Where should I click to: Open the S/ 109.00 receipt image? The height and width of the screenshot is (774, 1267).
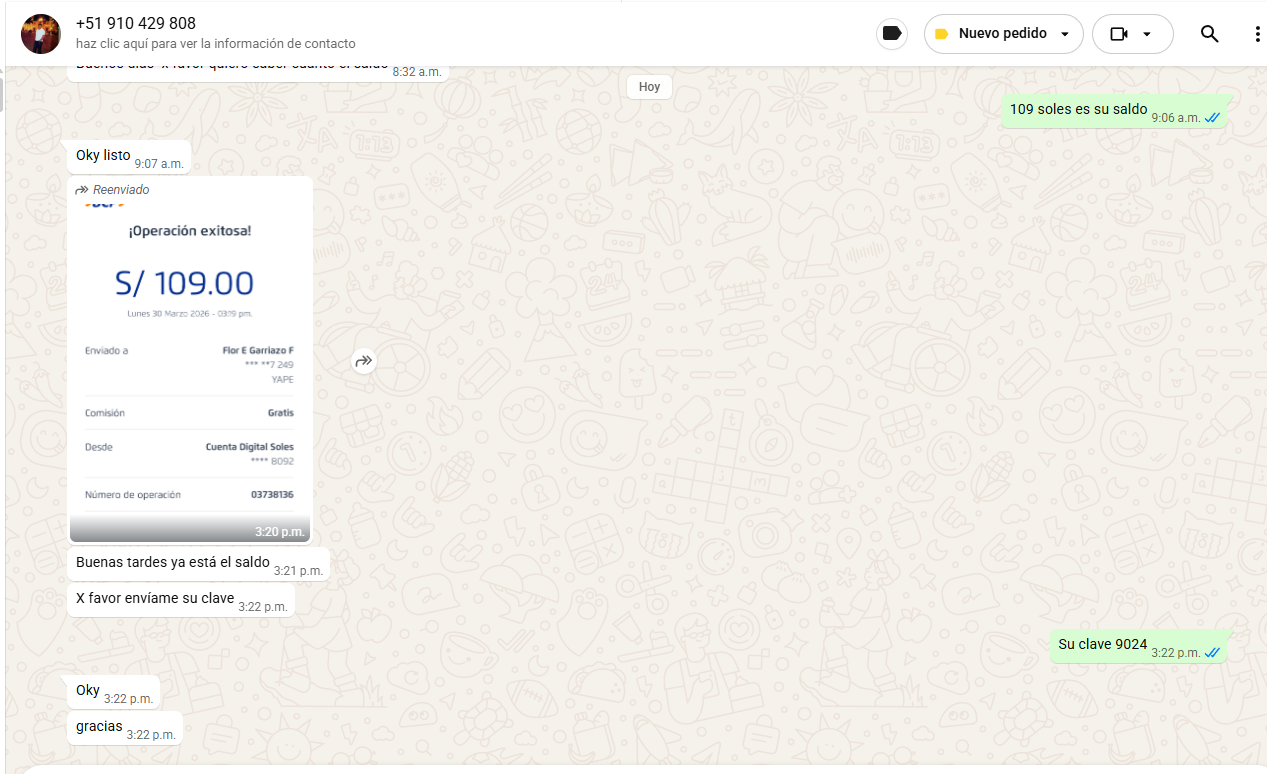pos(190,360)
